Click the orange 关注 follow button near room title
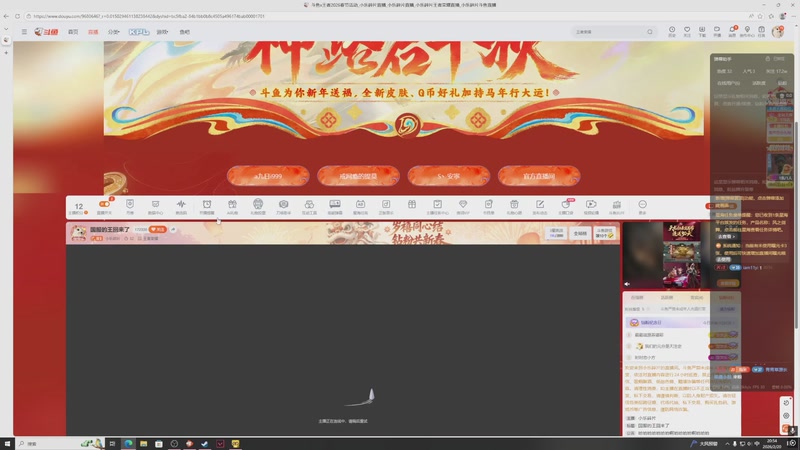800x450 pixels. (158, 230)
